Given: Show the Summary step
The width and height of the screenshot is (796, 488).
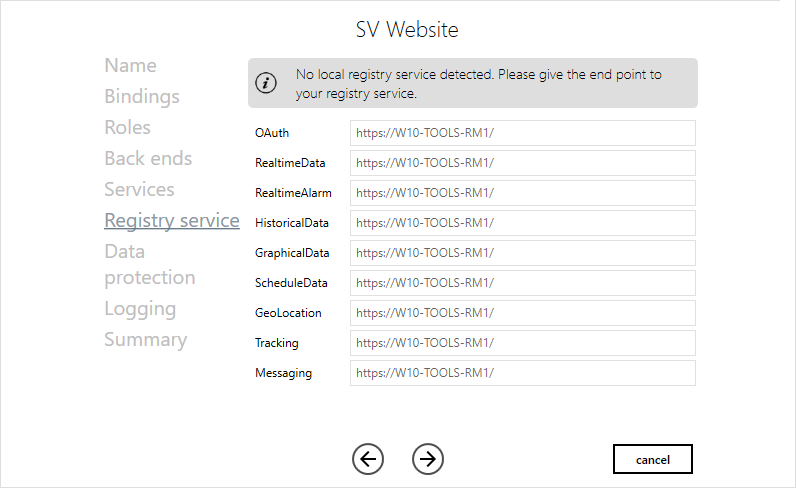Looking at the screenshot, I should [145, 340].
